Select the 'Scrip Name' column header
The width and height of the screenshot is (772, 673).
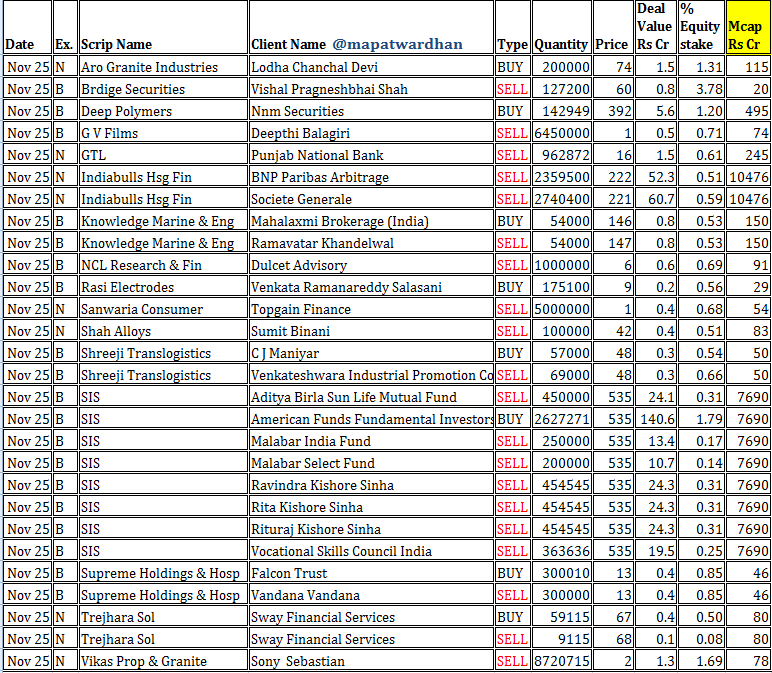tap(163, 27)
